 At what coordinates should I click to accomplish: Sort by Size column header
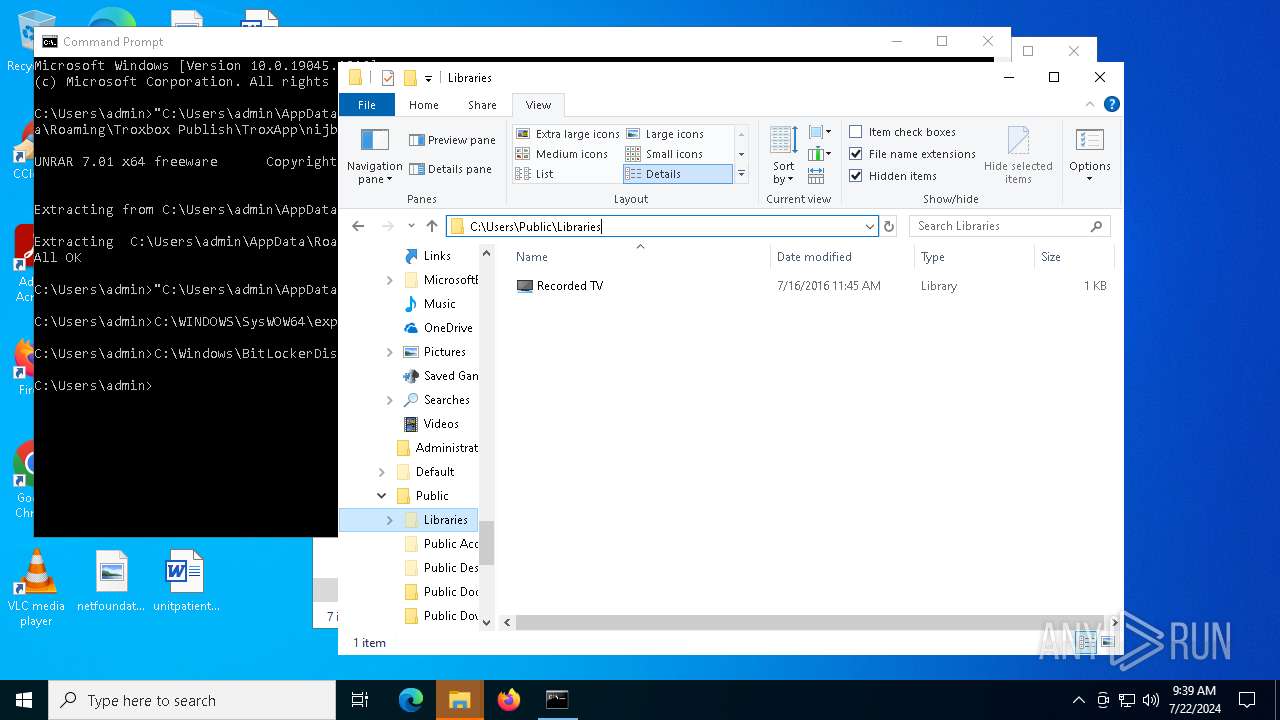tap(1073, 257)
